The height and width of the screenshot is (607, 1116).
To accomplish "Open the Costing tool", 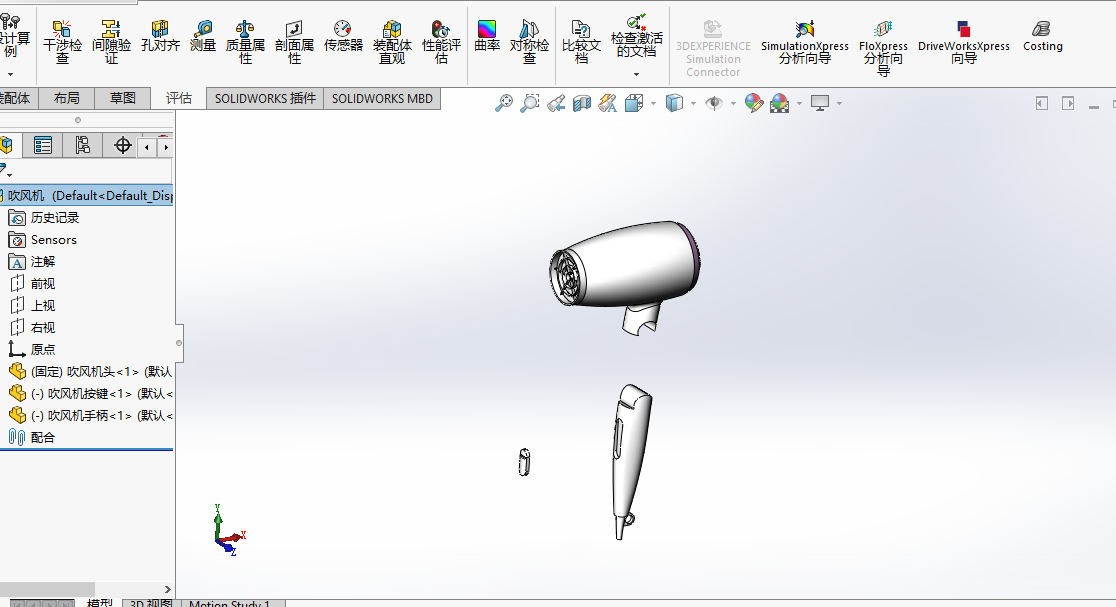I will pyautogui.click(x=1043, y=36).
